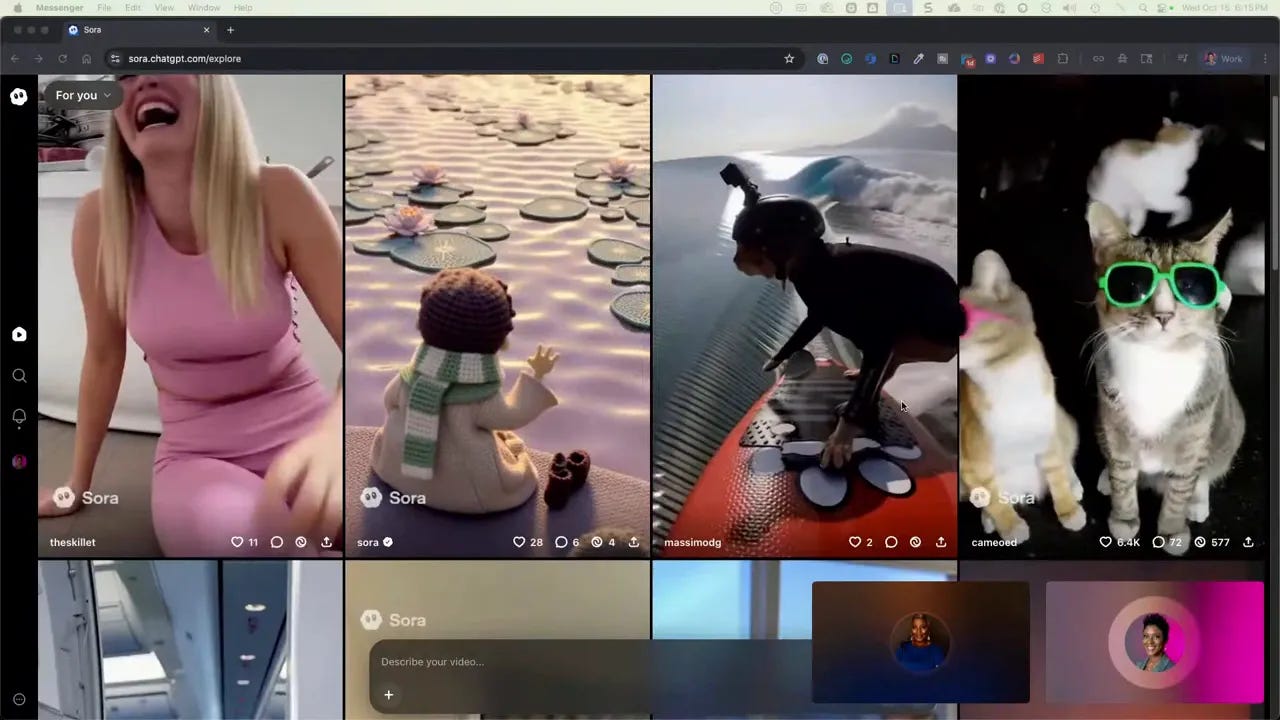Open site info icon in address bar
Viewport: 1280px width, 720px height.
tap(115, 58)
